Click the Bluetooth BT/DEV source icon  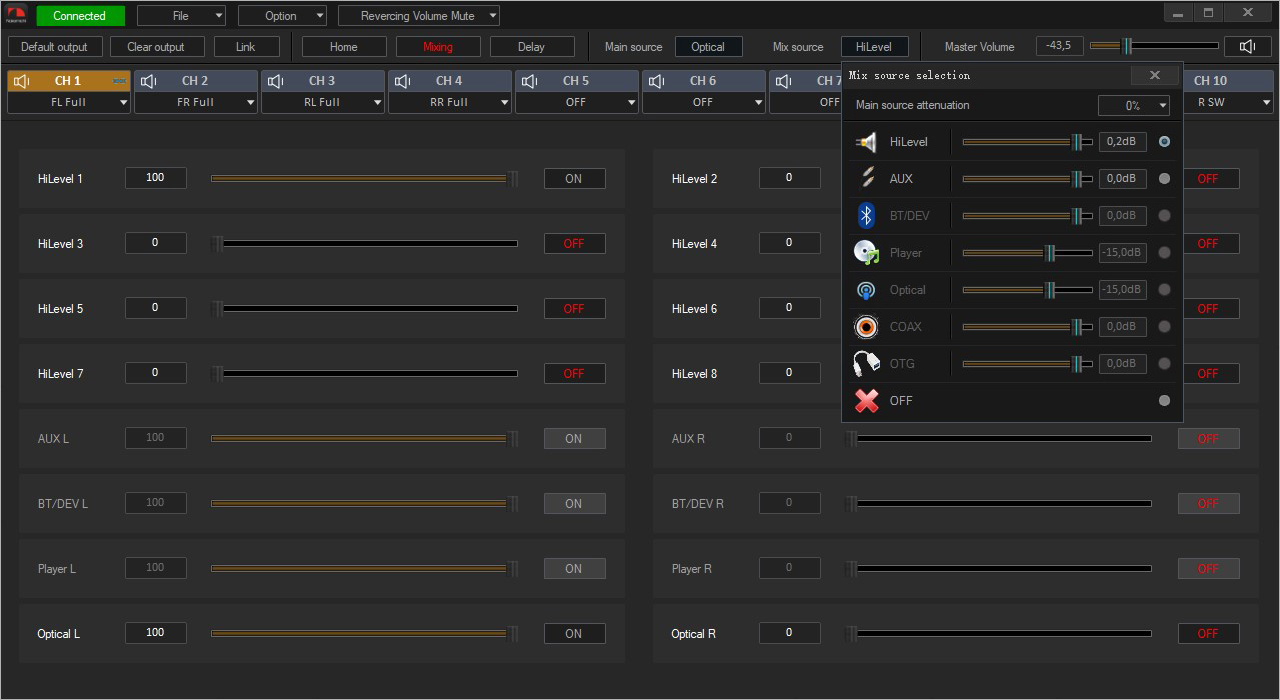[x=866, y=216]
